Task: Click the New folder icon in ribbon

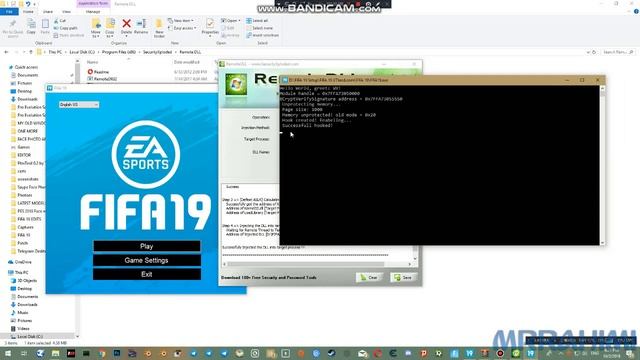Action: [159, 28]
